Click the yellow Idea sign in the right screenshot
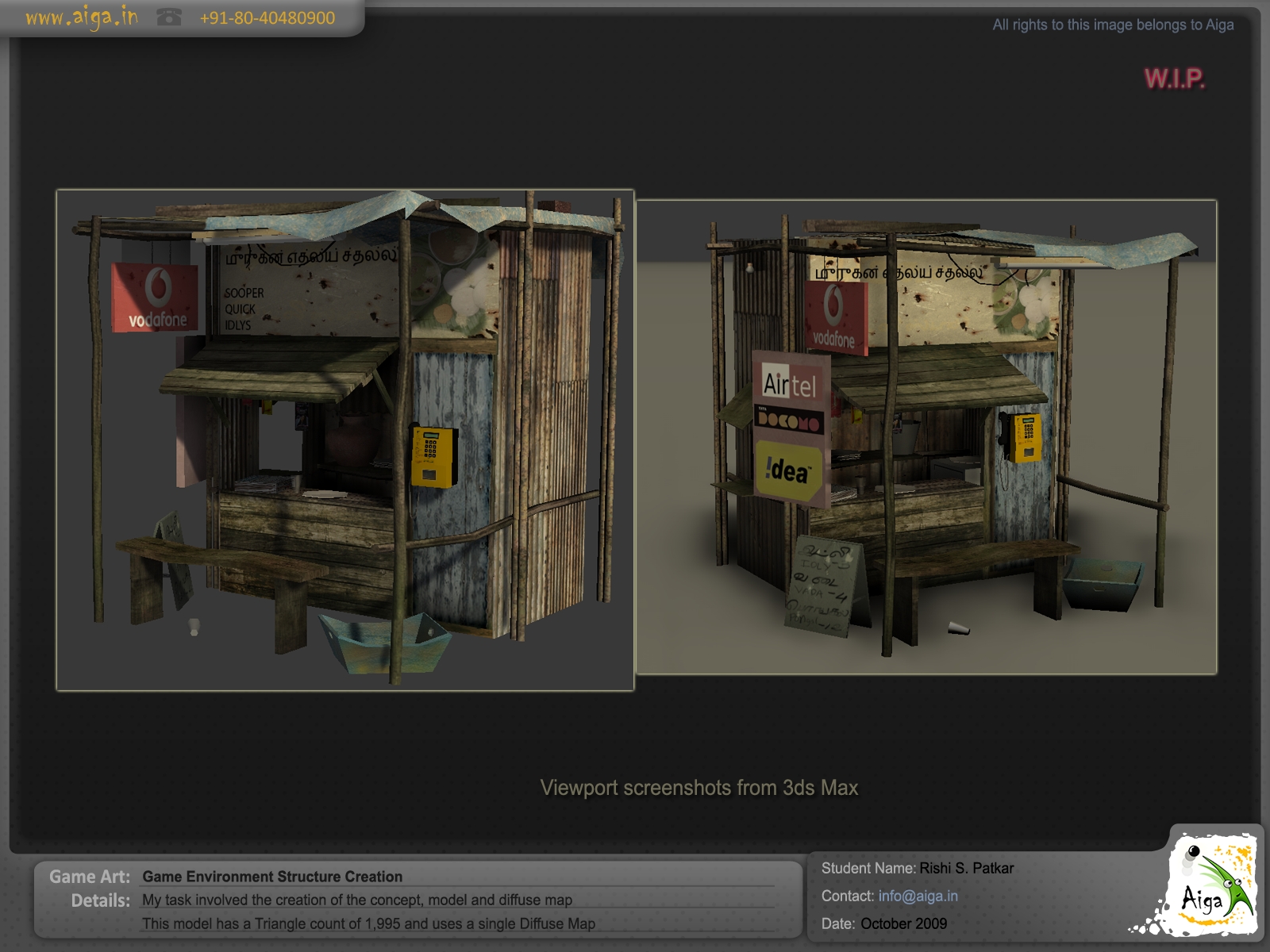 tap(788, 471)
